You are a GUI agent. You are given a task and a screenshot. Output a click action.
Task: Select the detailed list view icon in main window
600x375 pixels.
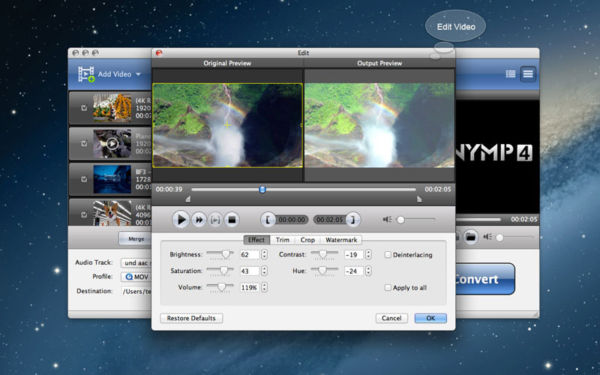528,74
